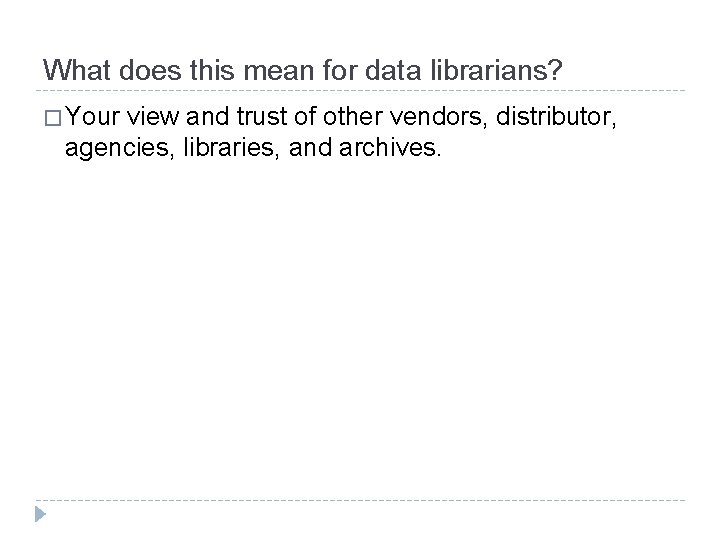Click the dashed line near the slide bottom

pos(360,499)
